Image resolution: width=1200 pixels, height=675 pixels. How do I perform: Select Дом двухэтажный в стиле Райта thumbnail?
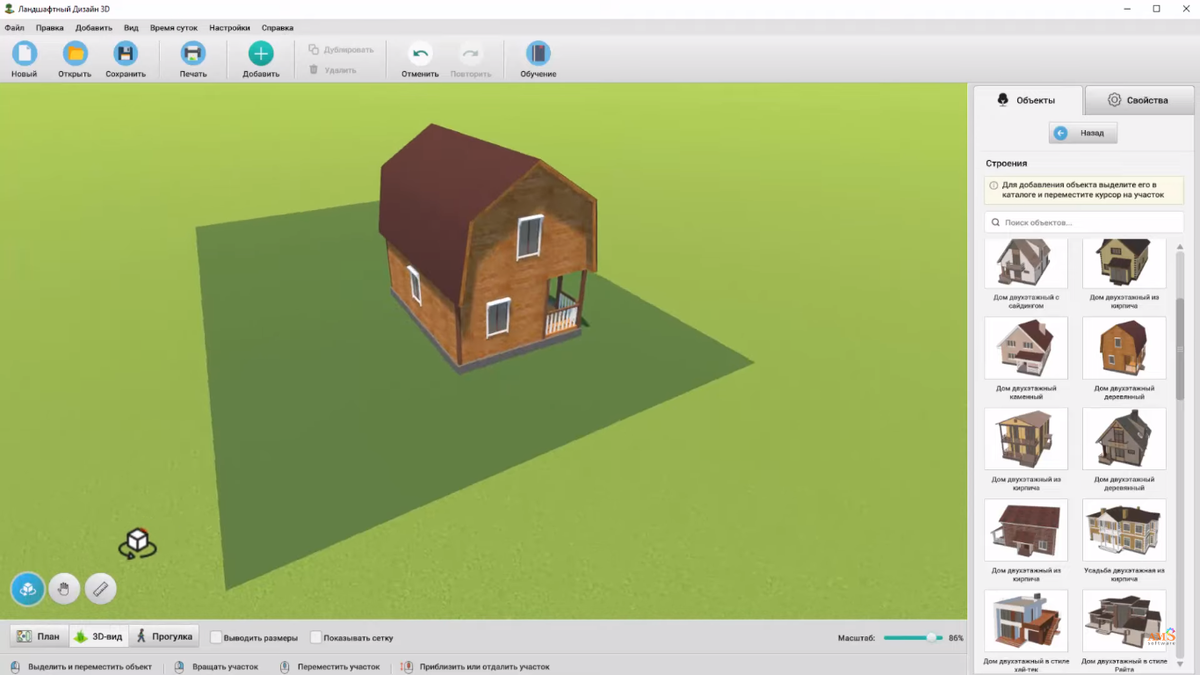(1124, 621)
